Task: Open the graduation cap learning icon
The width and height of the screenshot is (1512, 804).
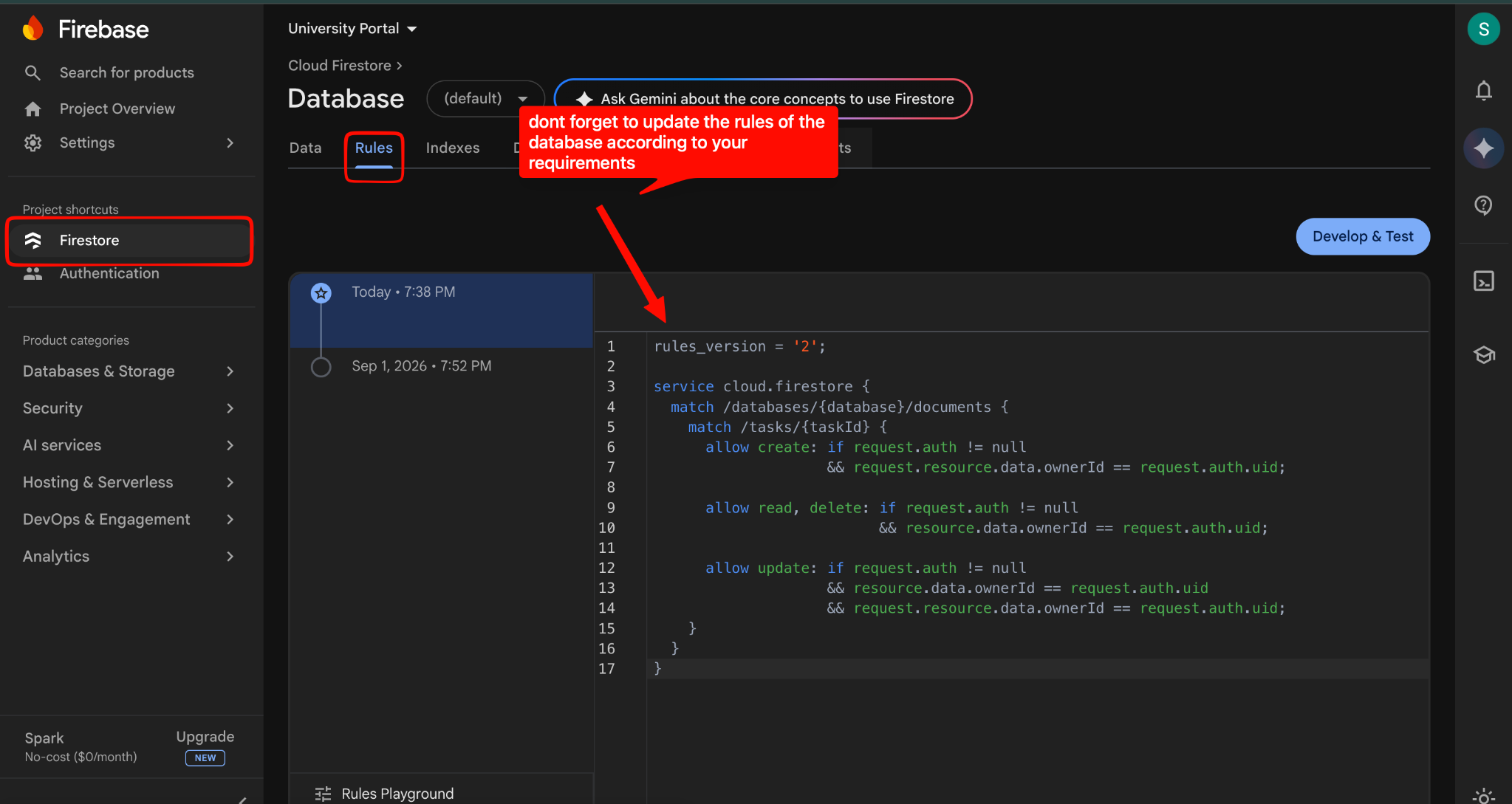Action: click(x=1484, y=354)
